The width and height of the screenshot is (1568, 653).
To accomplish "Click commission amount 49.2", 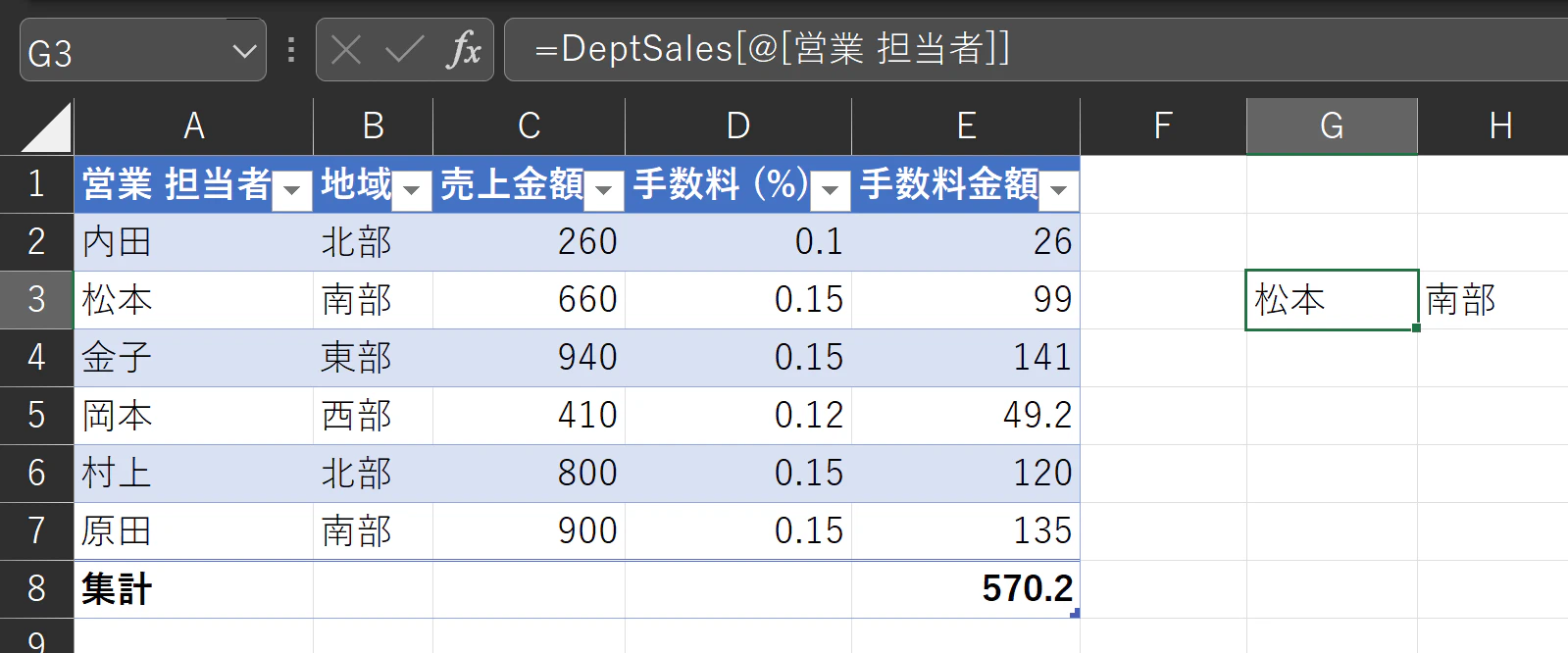I will (966, 416).
